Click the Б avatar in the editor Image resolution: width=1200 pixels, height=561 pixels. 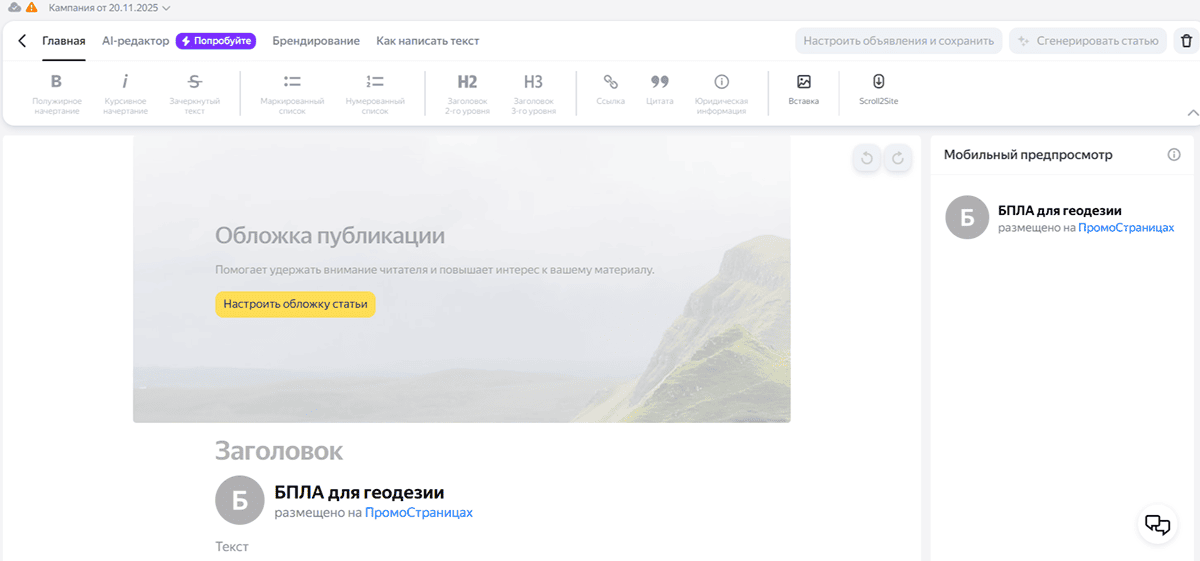(238, 501)
